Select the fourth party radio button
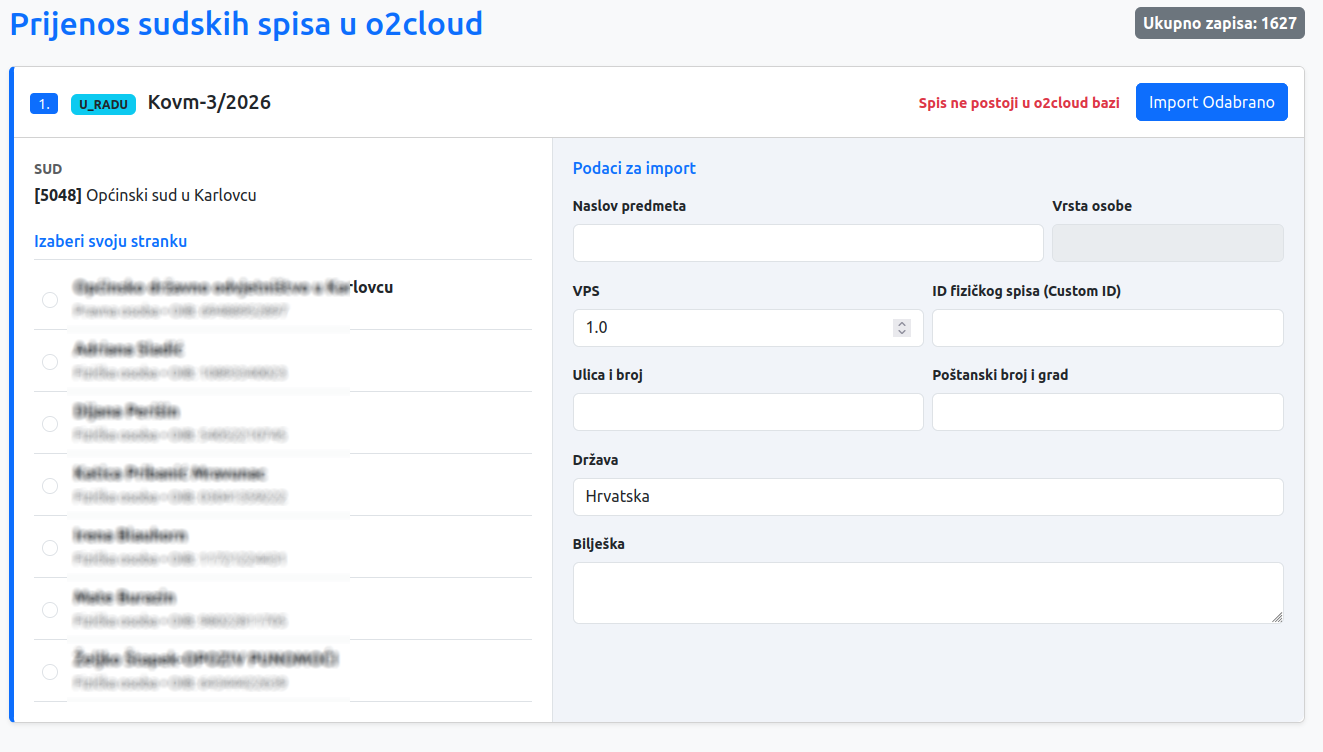 click(x=50, y=486)
